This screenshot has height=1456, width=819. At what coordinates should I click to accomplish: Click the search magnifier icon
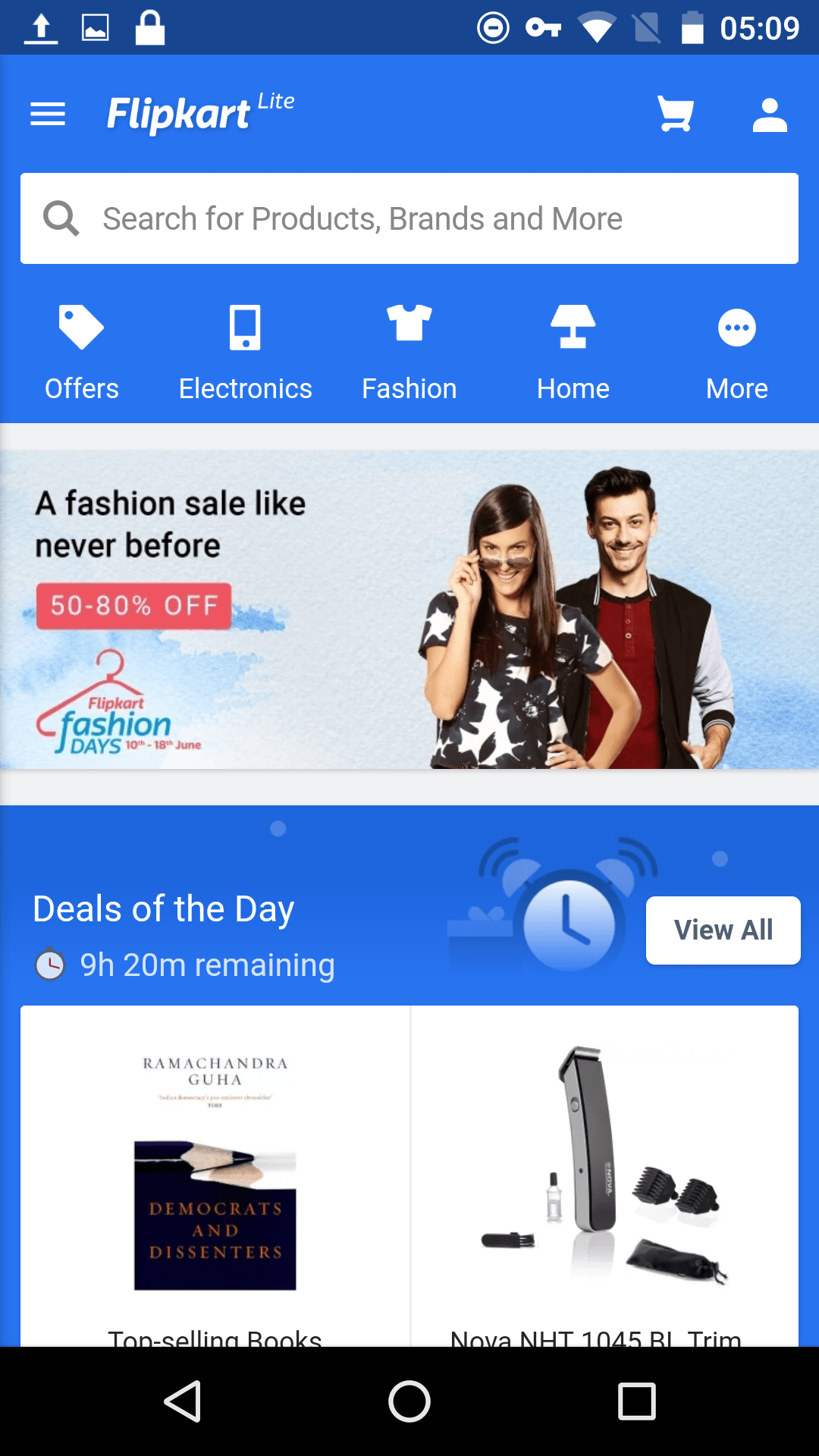coord(61,218)
